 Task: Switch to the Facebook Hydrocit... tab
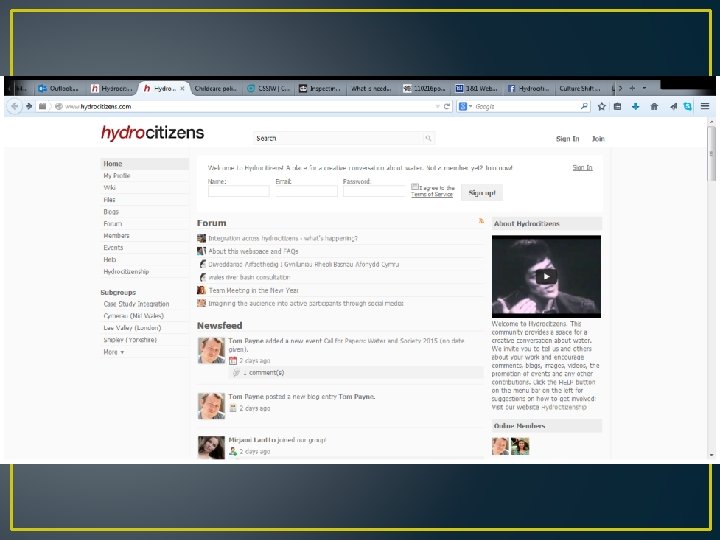(x=529, y=88)
